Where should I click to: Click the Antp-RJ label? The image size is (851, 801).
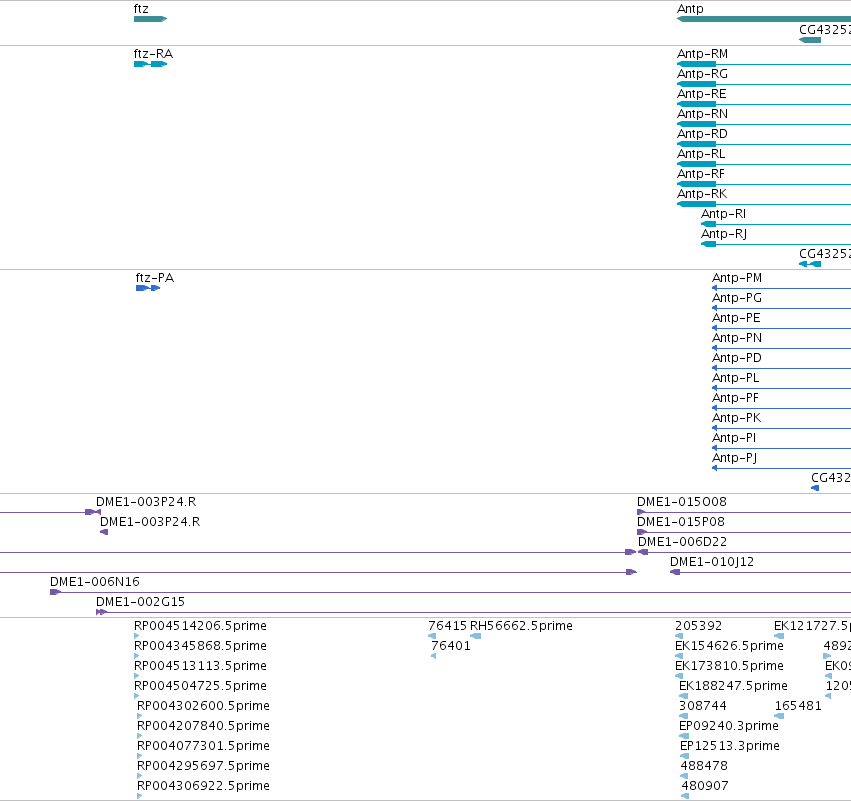click(x=724, y=234)
